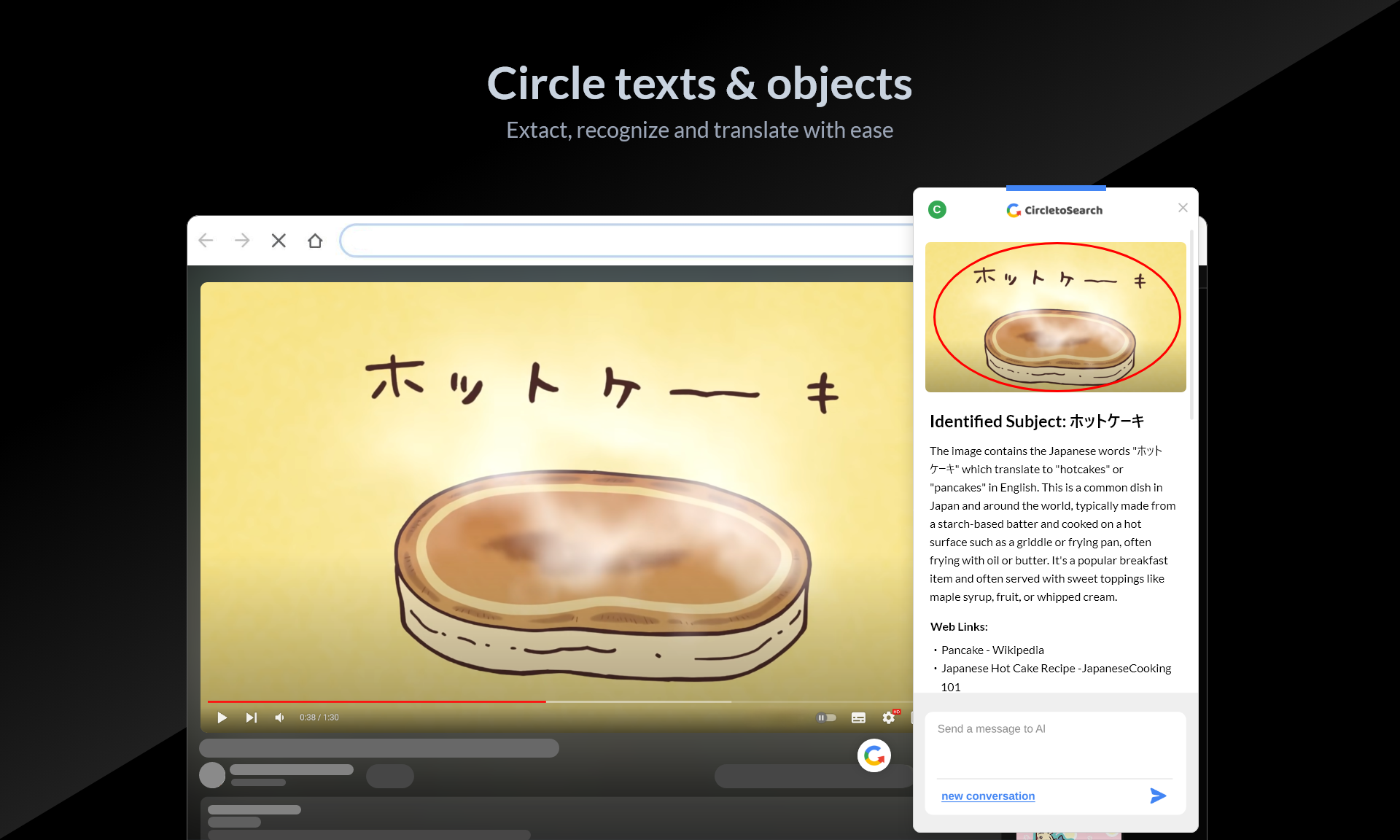Toggle video subtitles captions icon
The image size is (1400, 840).
pos(858,717)
